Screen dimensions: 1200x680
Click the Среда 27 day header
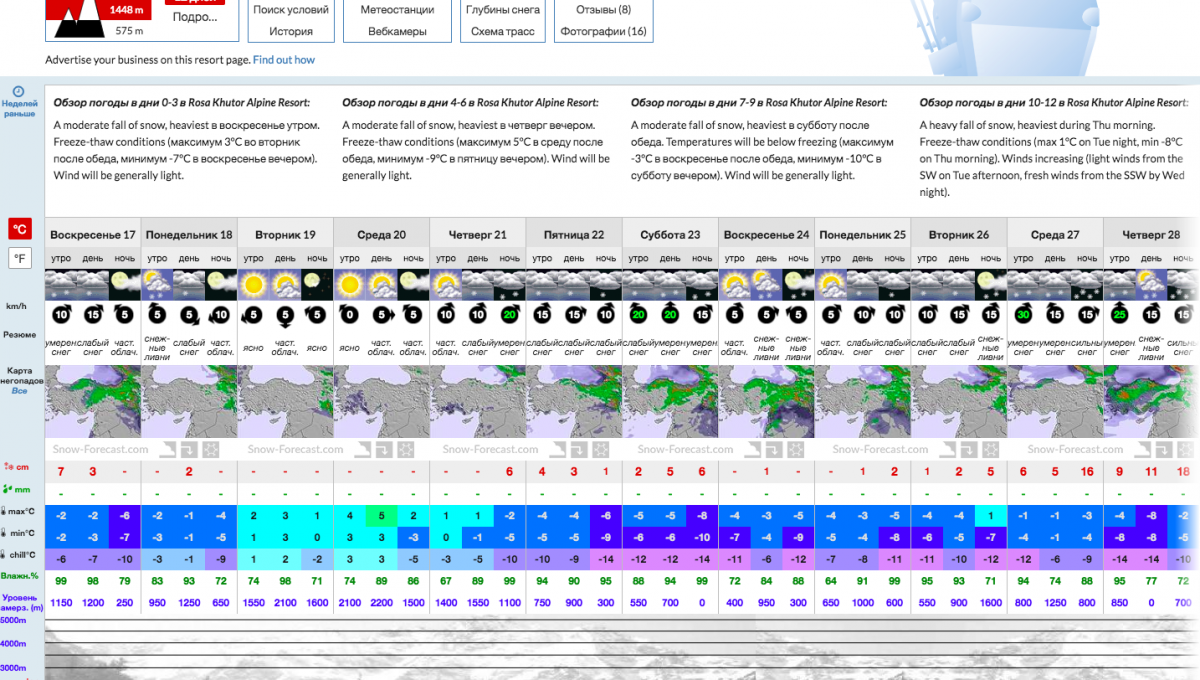point(1054,235)
